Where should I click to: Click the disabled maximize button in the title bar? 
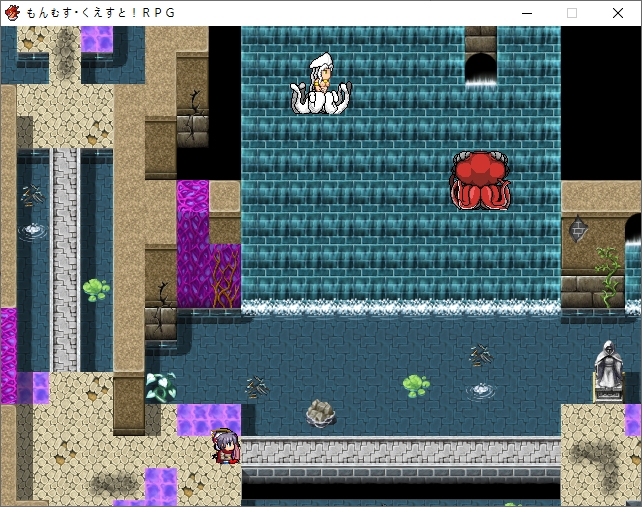(572, 13)
